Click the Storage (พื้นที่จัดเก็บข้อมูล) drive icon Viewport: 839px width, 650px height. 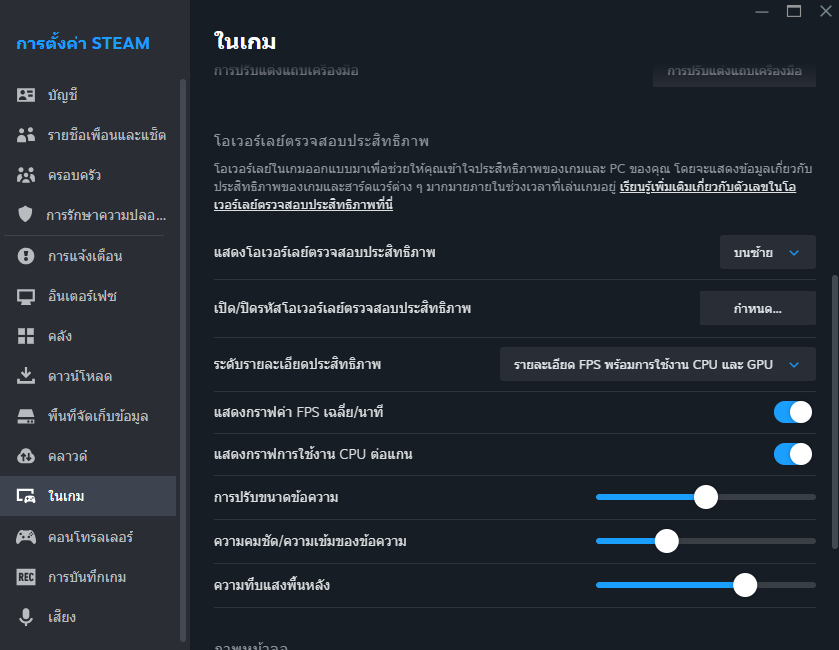[x=26, y=416]
